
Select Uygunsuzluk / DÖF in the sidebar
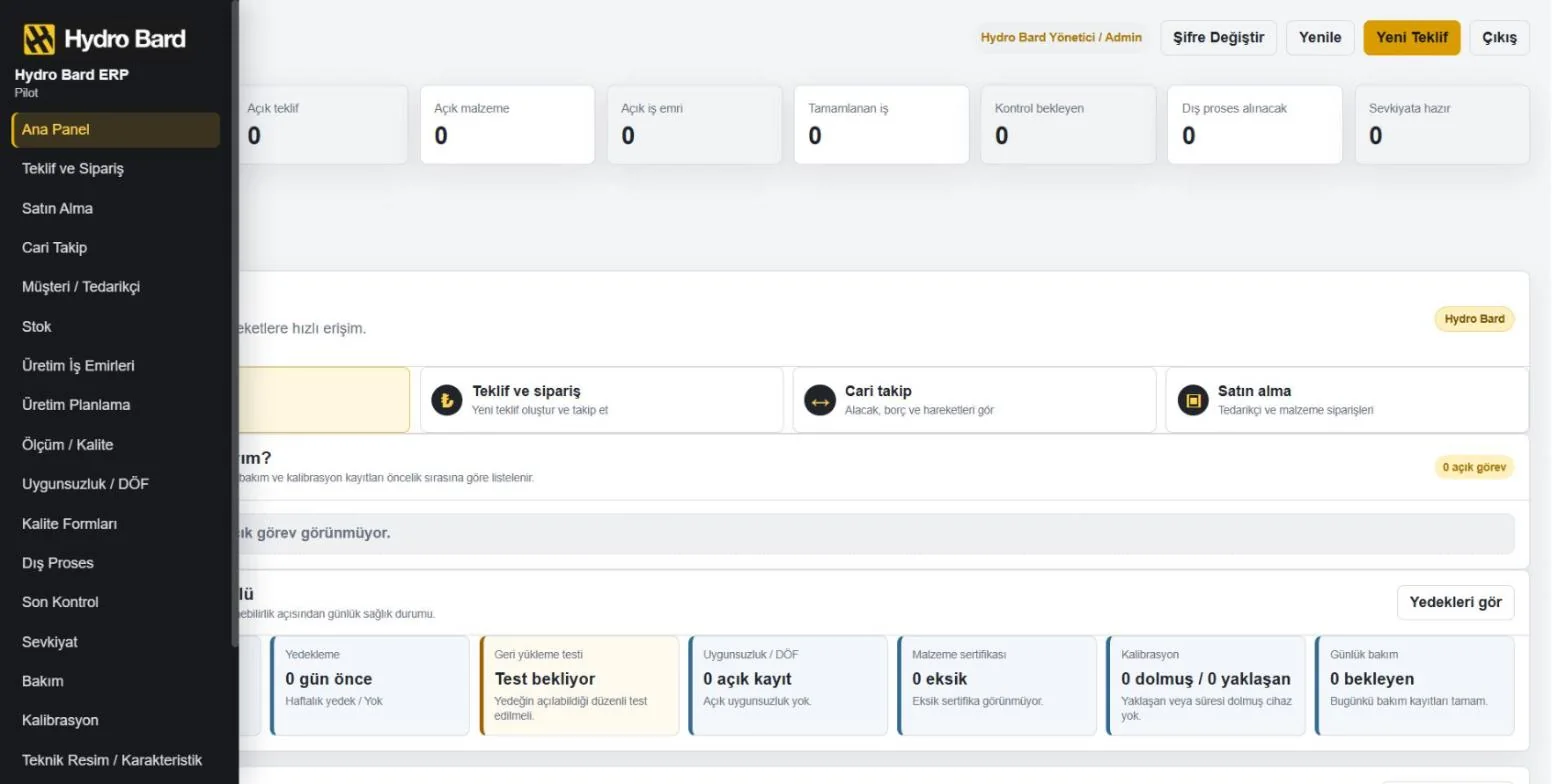click(x=115, y=484)
